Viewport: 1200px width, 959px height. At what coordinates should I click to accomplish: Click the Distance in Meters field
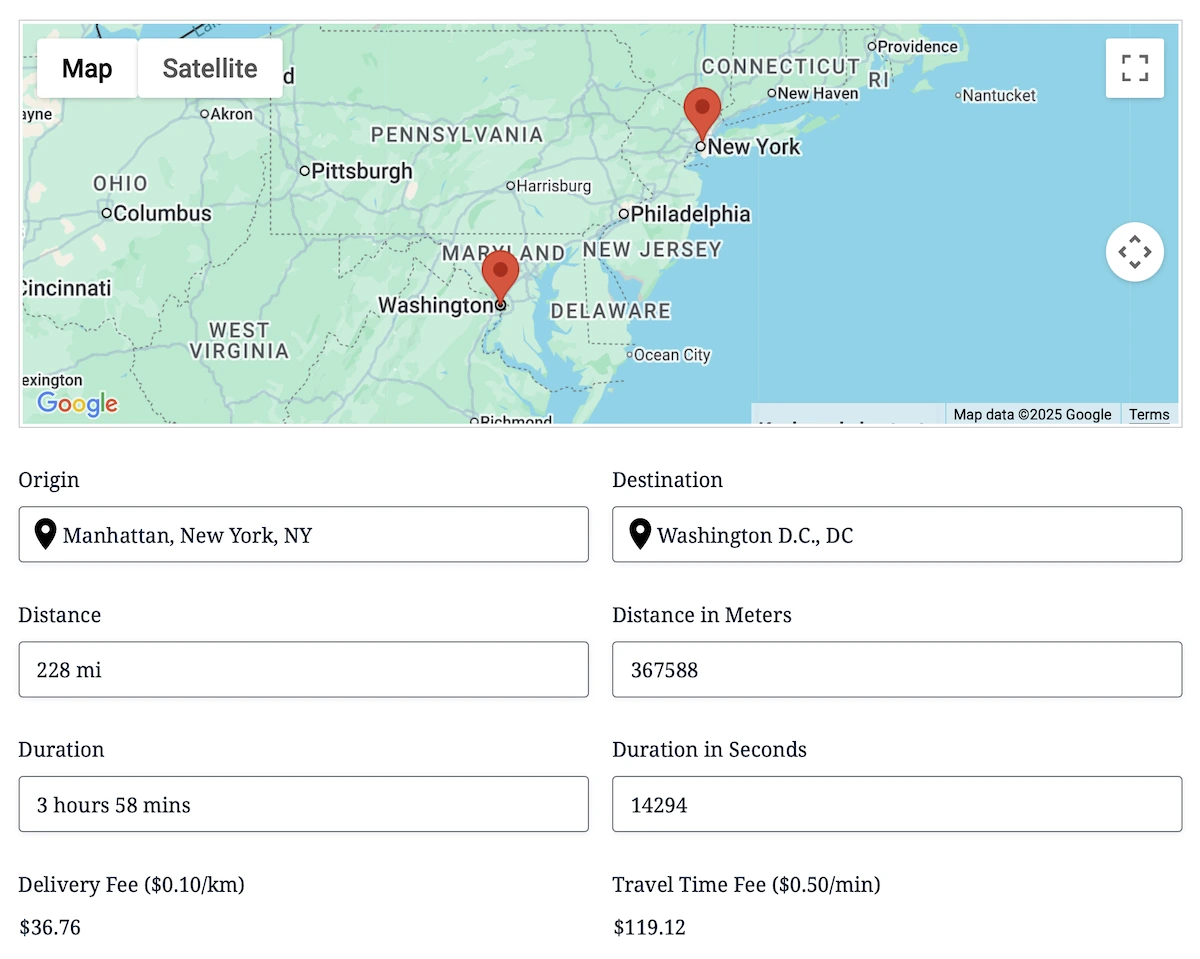(x=897, y=670)
